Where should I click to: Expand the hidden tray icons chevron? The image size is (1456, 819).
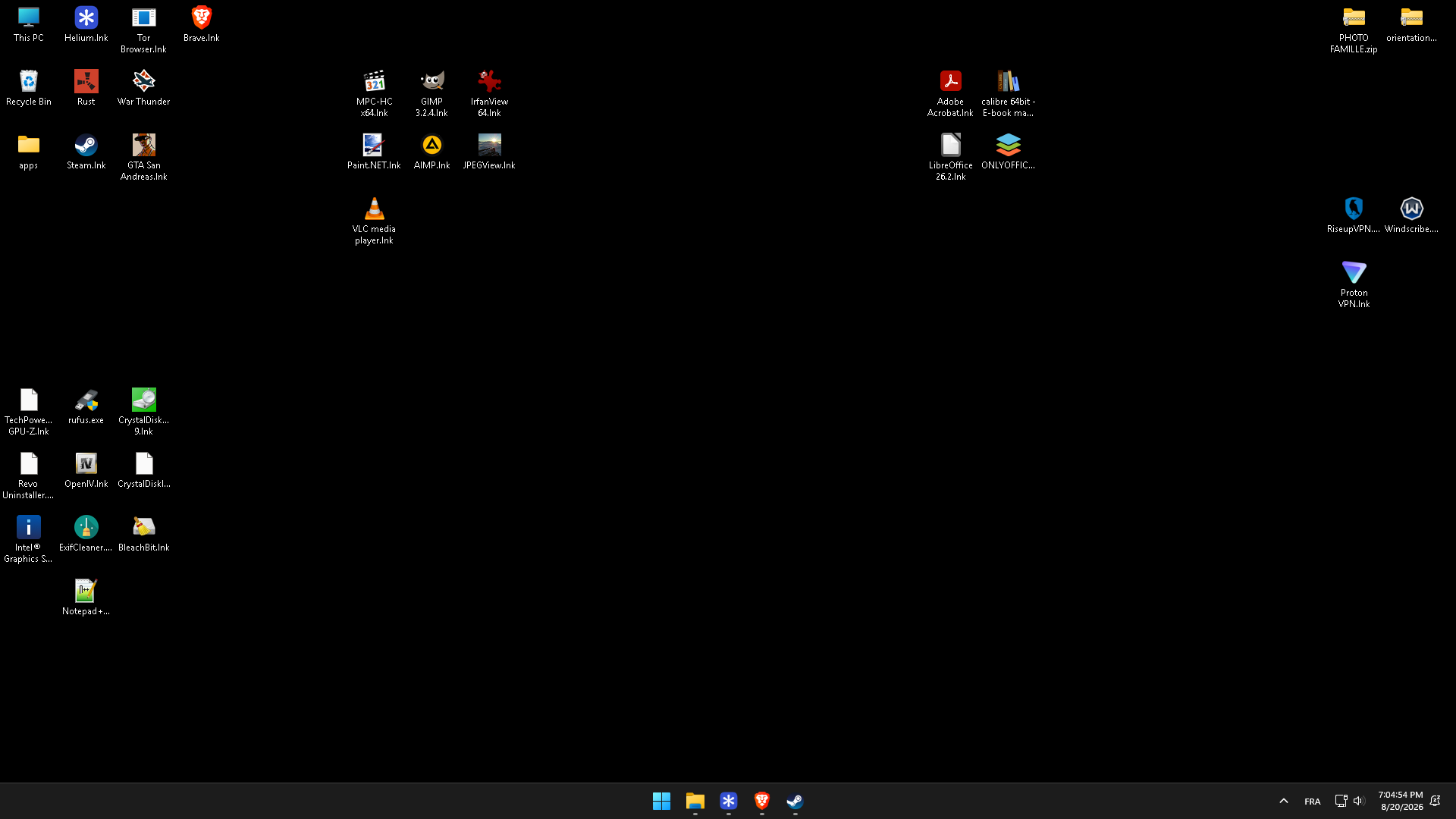[1283, 801]
